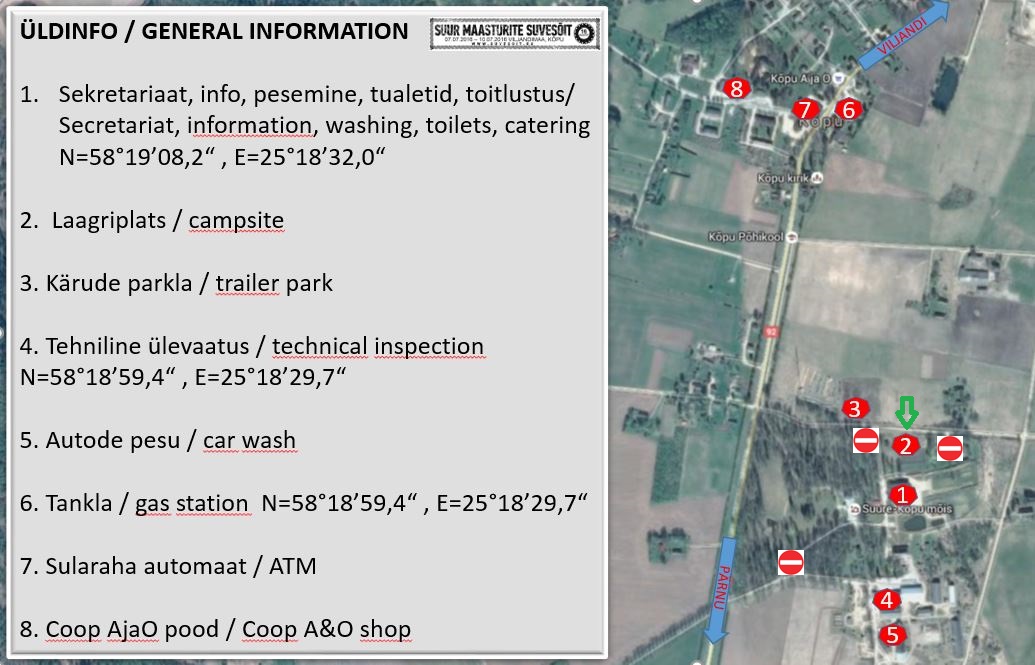Click red trailer park marker 3
Screen dimensions: 1035x665
[853, 408]
